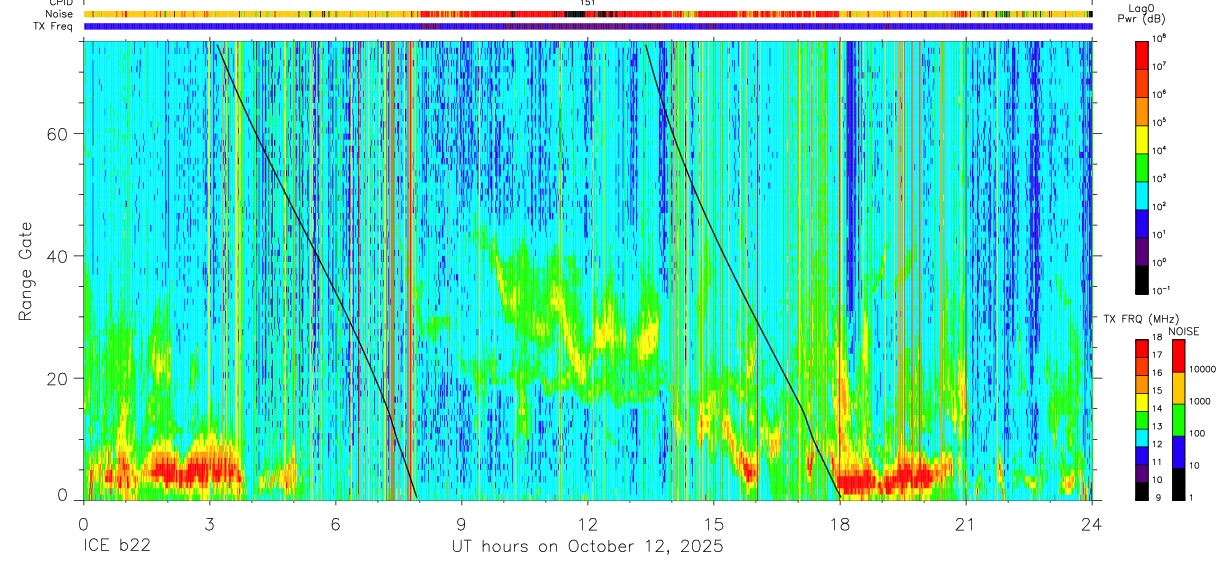
Task: Click the green segment of the NOISE colorbar
Action: pos(1178,420)
